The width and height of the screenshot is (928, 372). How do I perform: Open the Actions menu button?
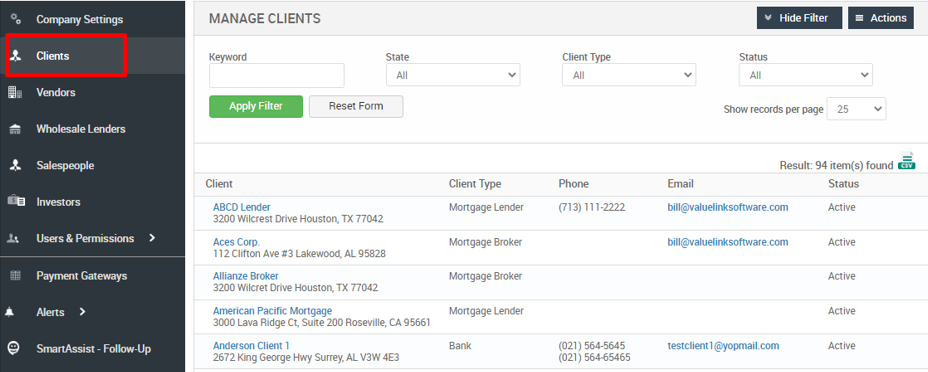point(881,18)
